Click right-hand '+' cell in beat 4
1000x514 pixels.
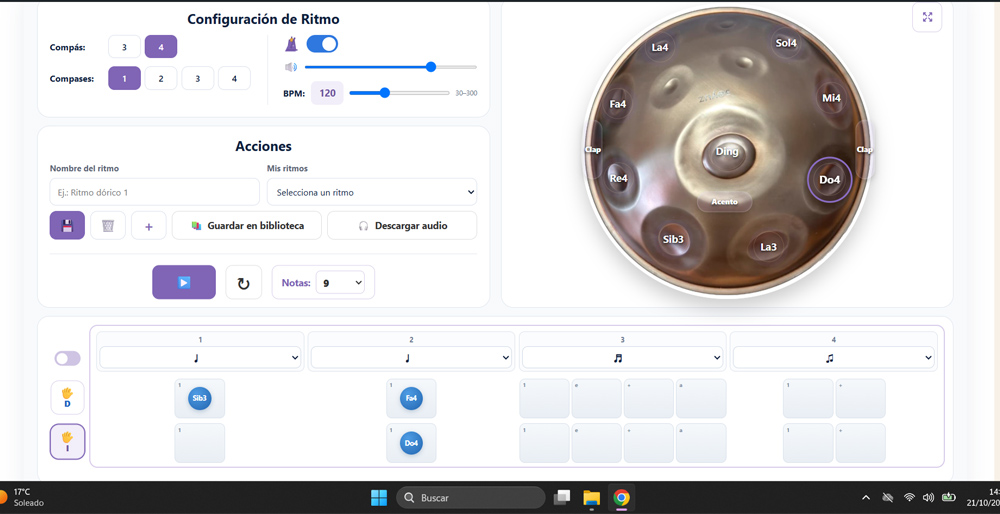tap(860, 399)
